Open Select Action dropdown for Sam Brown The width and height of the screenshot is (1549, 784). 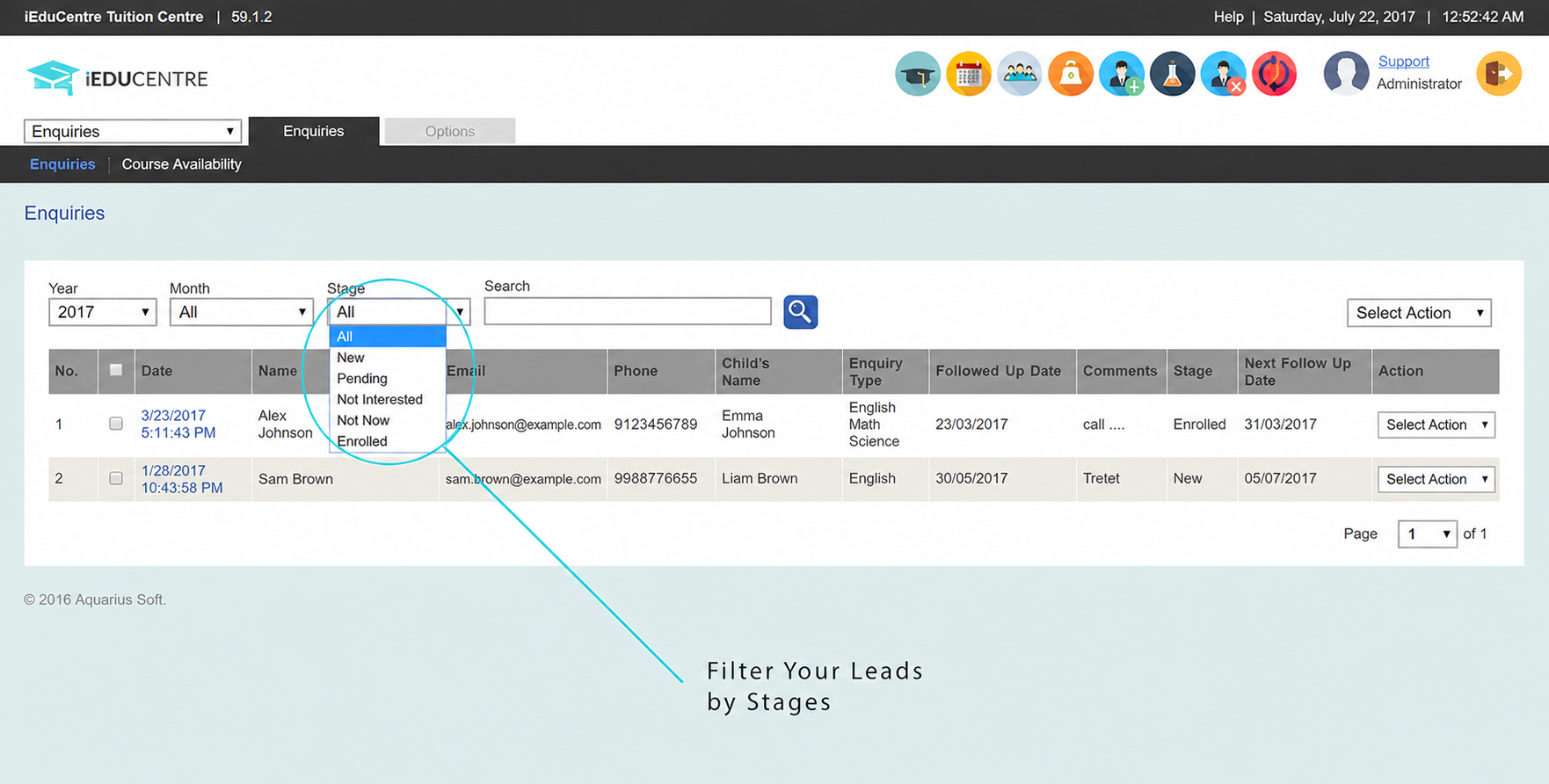pos(1436,479)
